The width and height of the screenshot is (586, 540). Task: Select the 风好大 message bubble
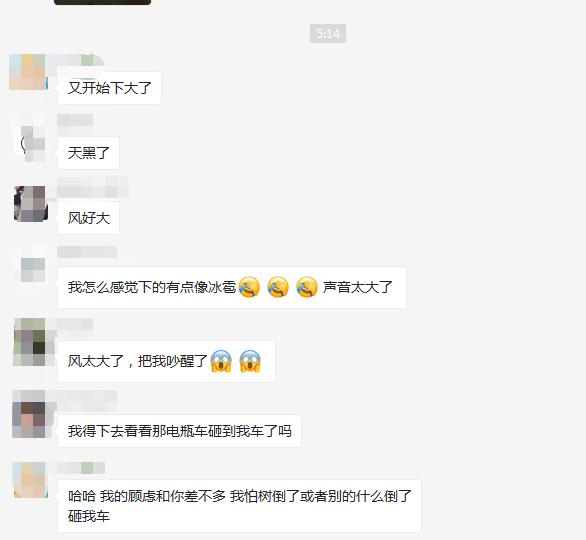tap(88, 218)
